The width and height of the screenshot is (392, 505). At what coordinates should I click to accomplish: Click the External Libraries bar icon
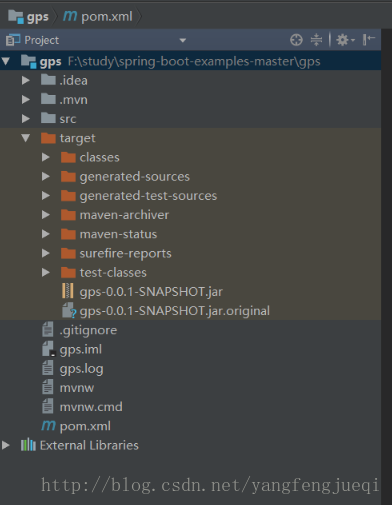(x=28, y=445)
